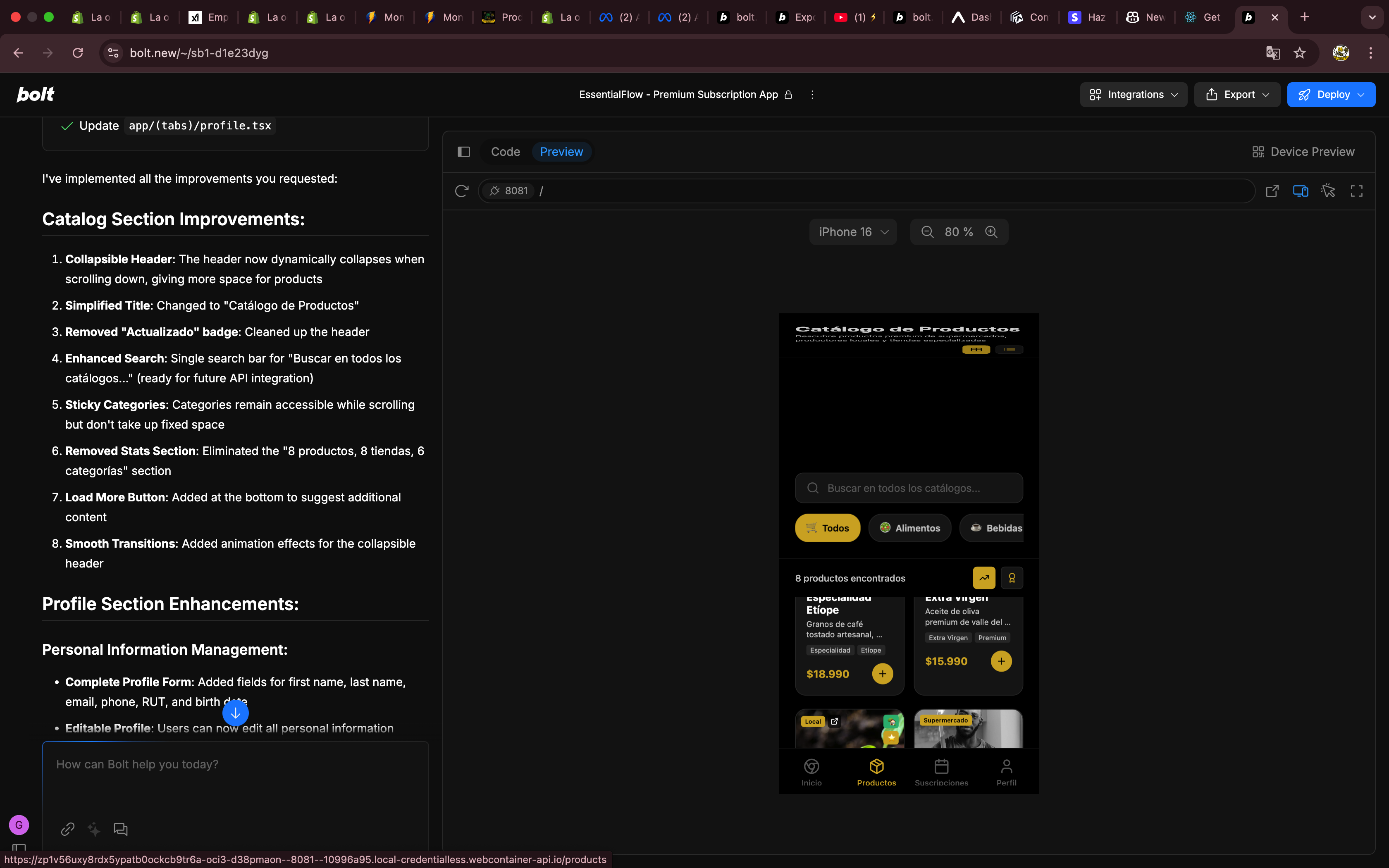Click the enhance prompt sparkle icon
1389x868 pixels.
click(x=93, y=829)
